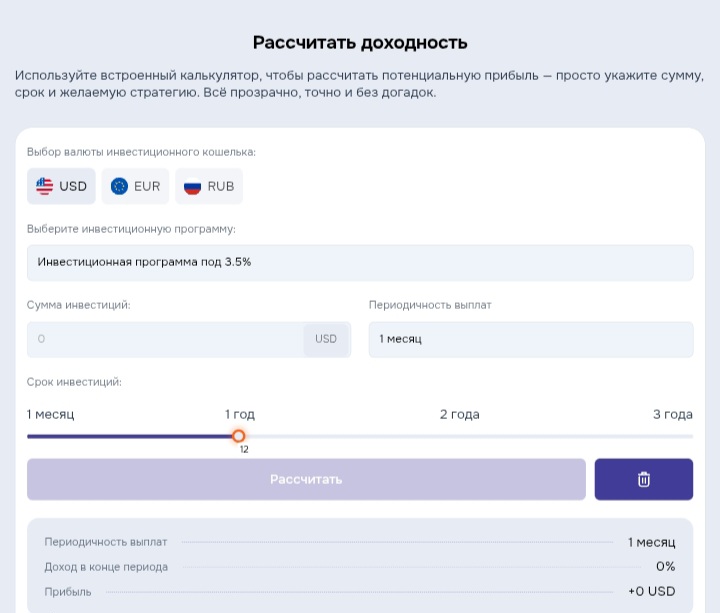Click the Рассчитать доходность heading
Image resolution: width=720 pixels, height=613 pixels.
(x=360, y=43)
